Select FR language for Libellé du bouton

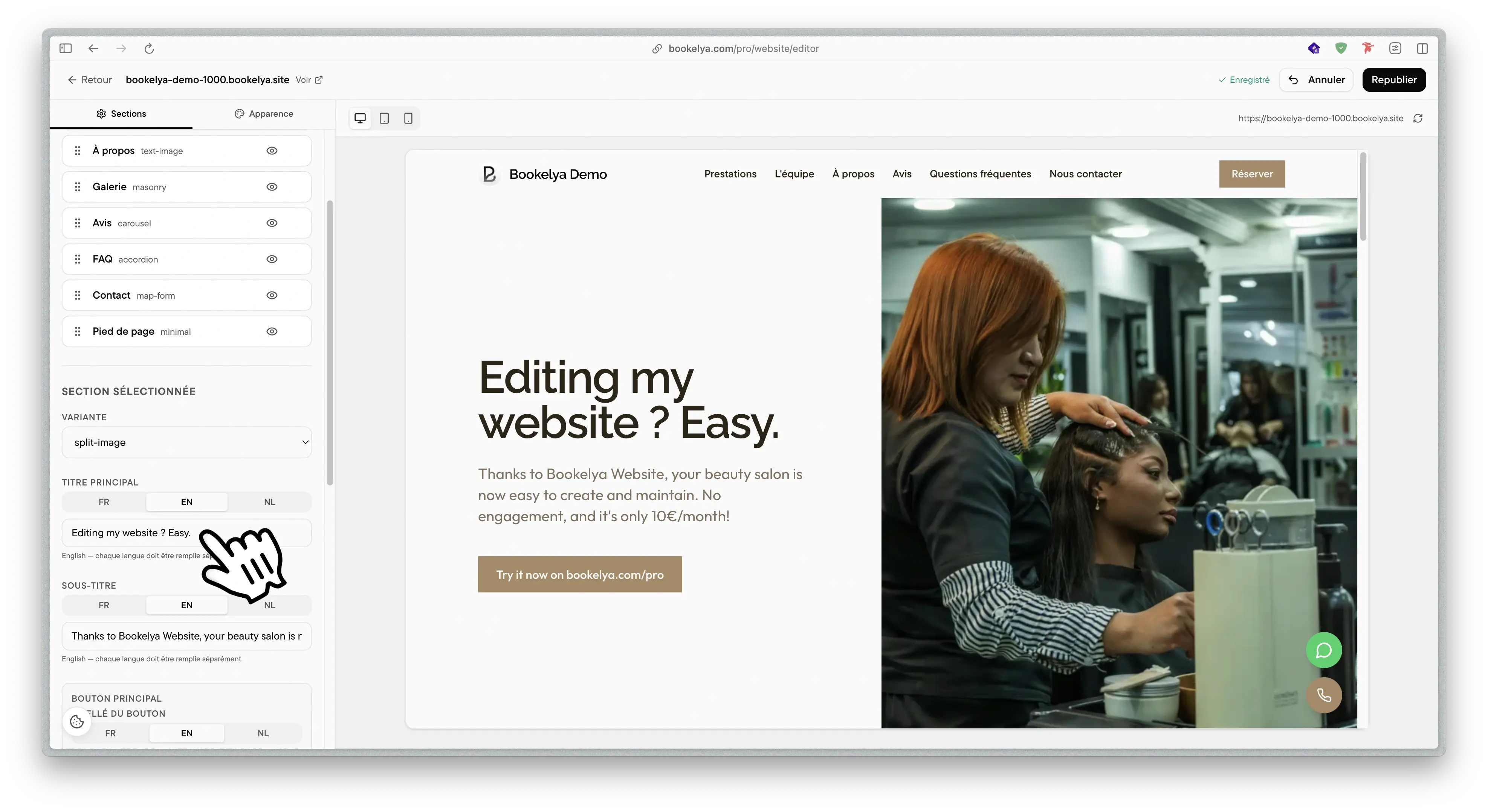(x=110, y=733)
